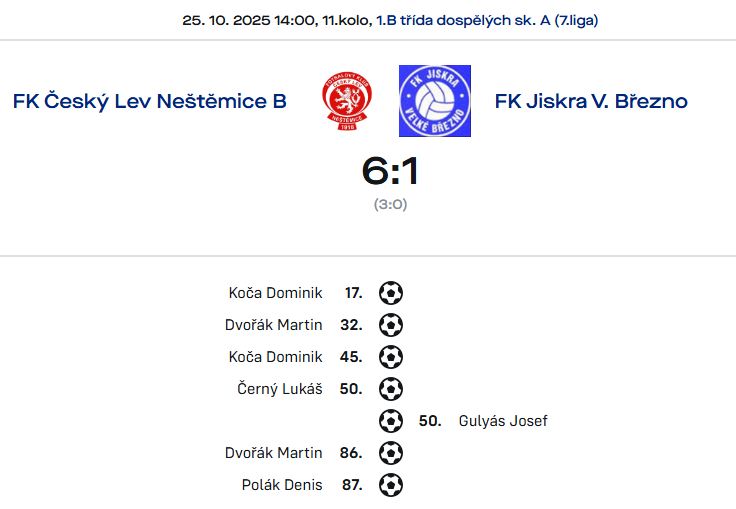Open FK Český Lev Neštěmice B team page
Viewport: 736px width, 509px height.
pos(150,101)
